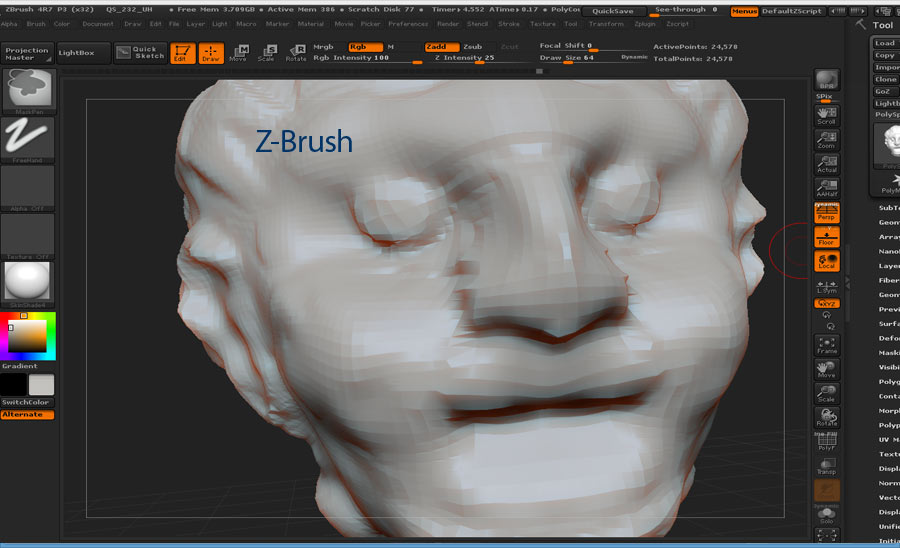Toggle Zadd sculpting mode
900x548 pixels.
(436, 47)
